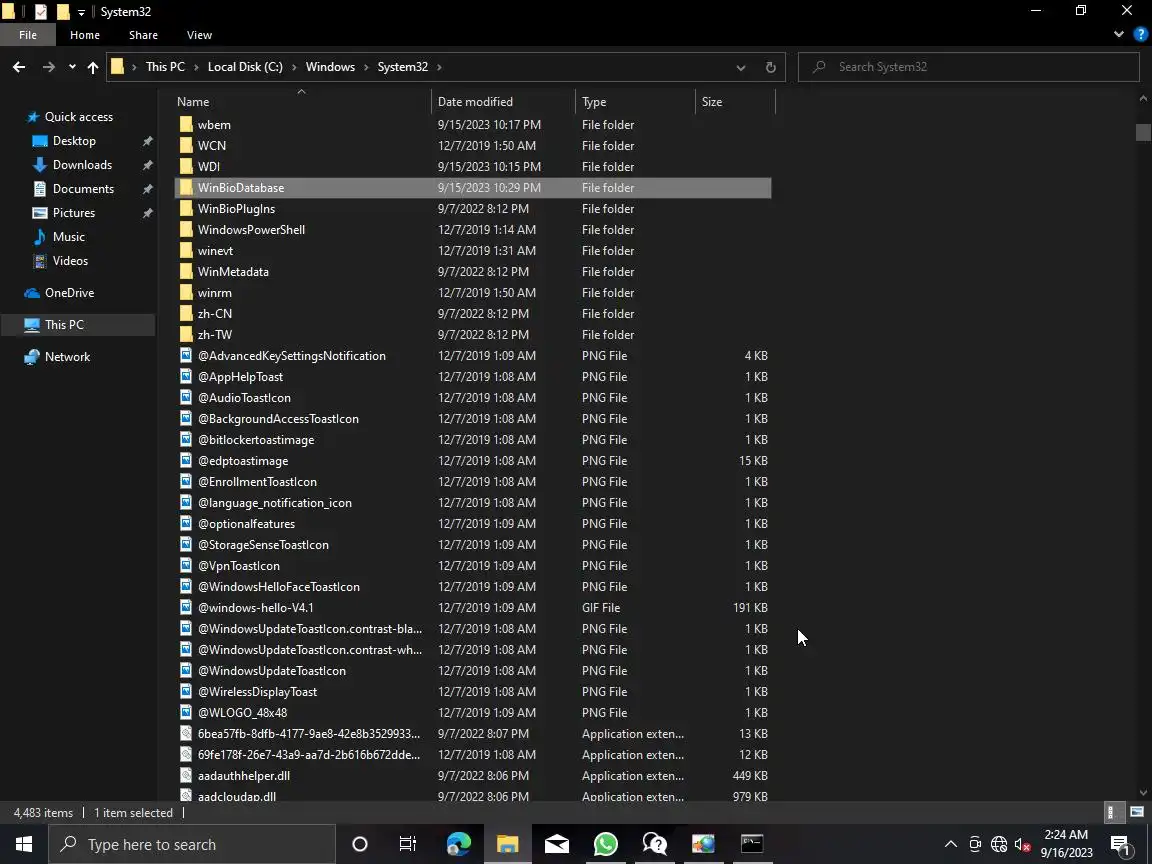Screen dimensions: 1152x864
Task: Open Cortana from the taskbar
Action: coord(359,844)
